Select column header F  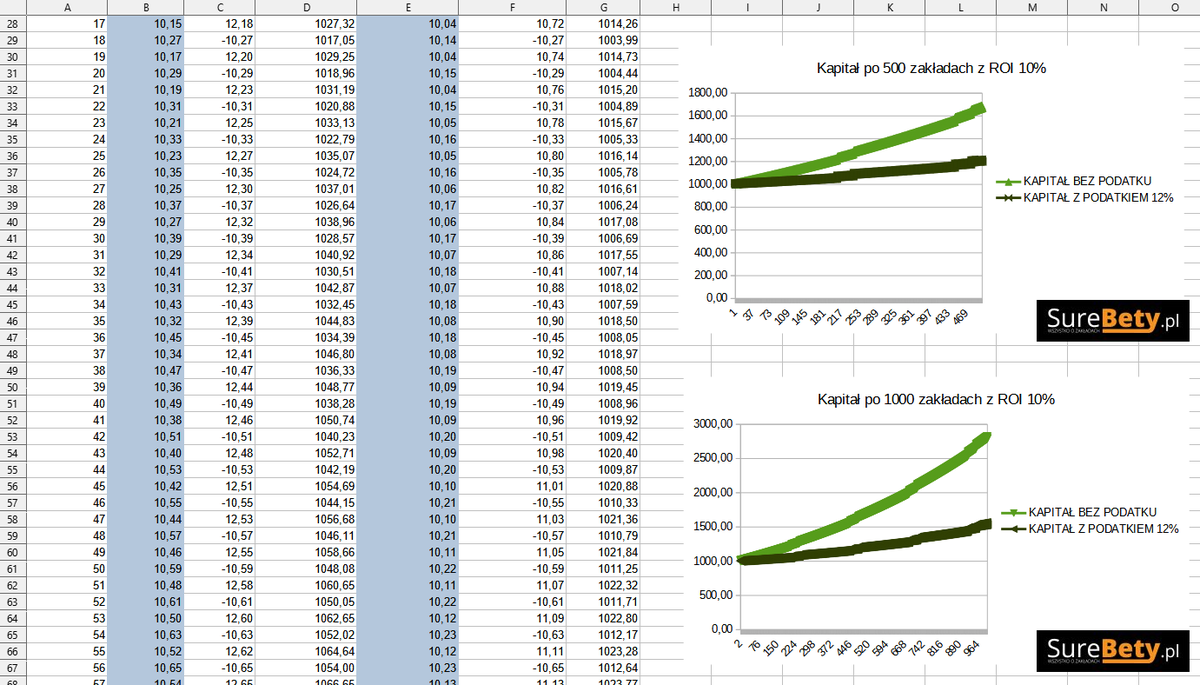click(512, 7)
